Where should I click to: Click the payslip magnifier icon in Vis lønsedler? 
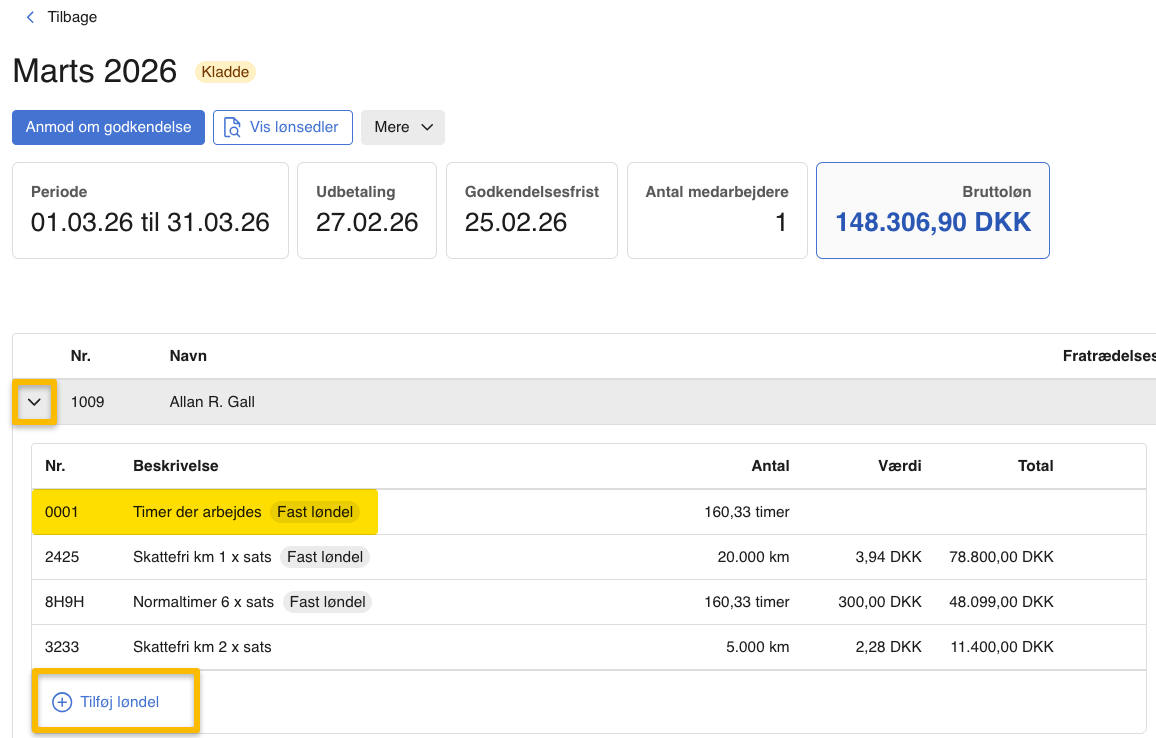pos(232,128)
